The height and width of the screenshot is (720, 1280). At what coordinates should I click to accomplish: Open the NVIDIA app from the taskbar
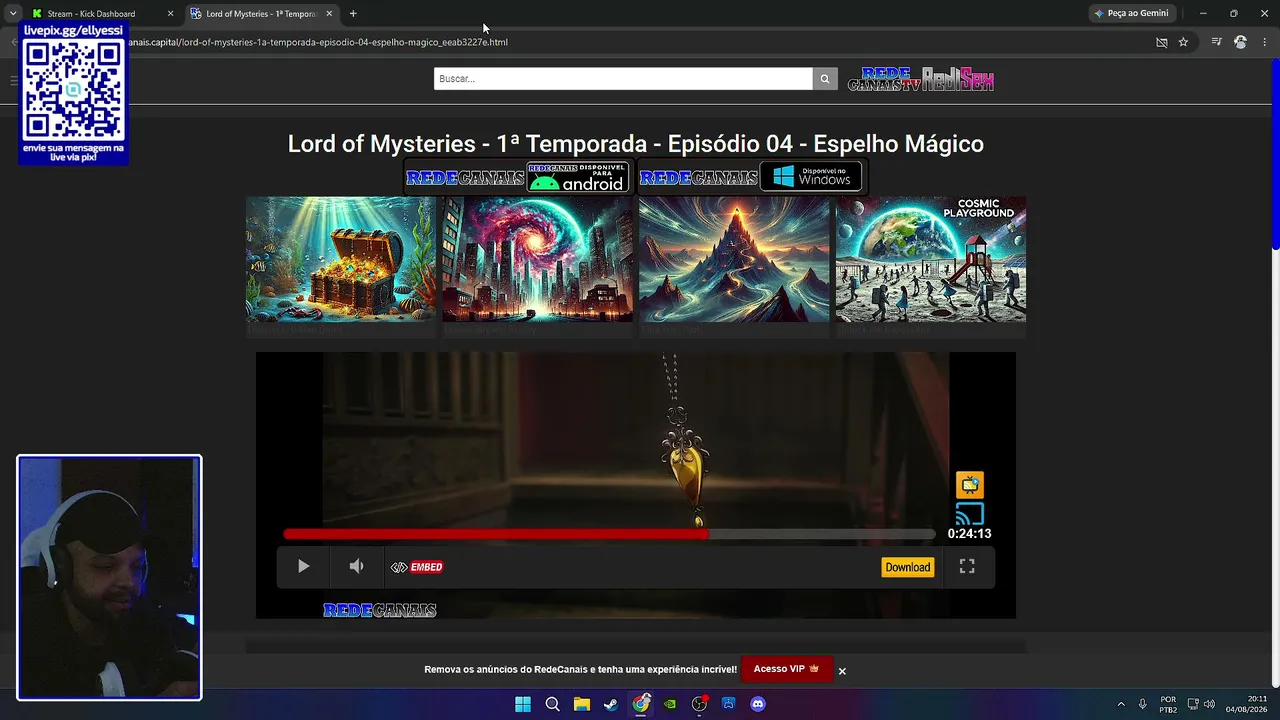click(670, 704)
